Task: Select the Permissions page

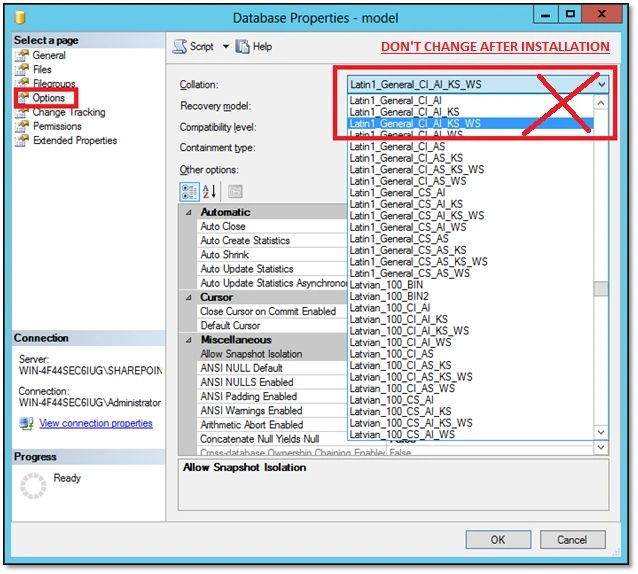Action: [57, 127]
